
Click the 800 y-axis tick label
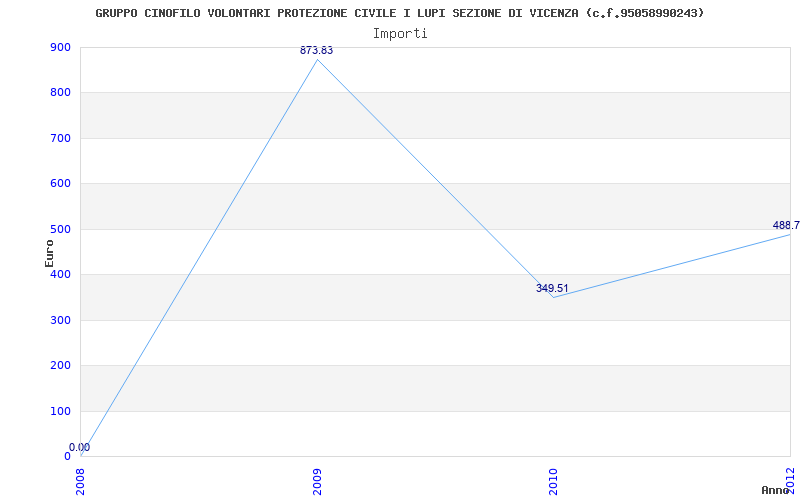coord(60,93)
